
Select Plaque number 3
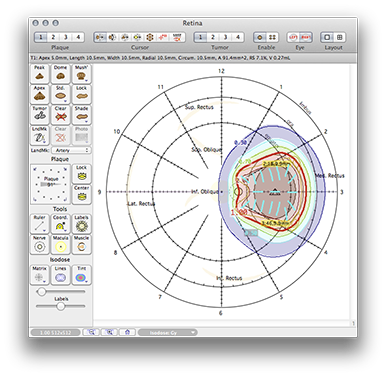click(x=66, y=37)
